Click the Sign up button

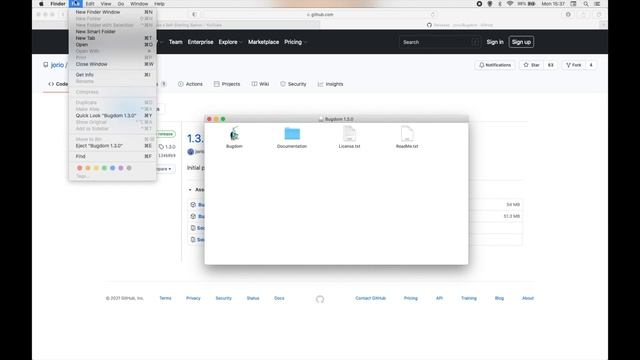[x=521, y=42]
